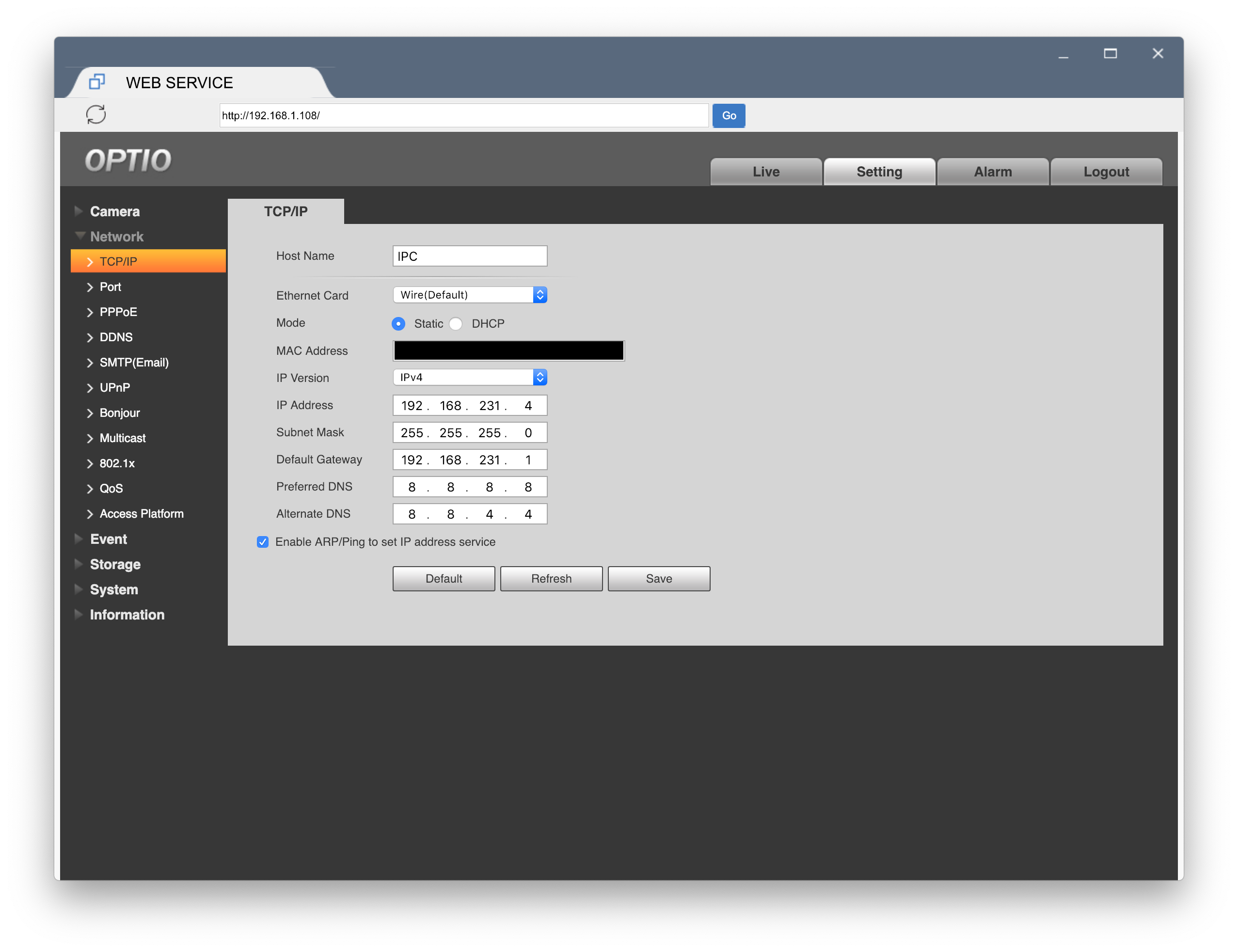Click the UPnP chevron icon
Viewport: 1238px width, 952px height.
tap(90, 388)
